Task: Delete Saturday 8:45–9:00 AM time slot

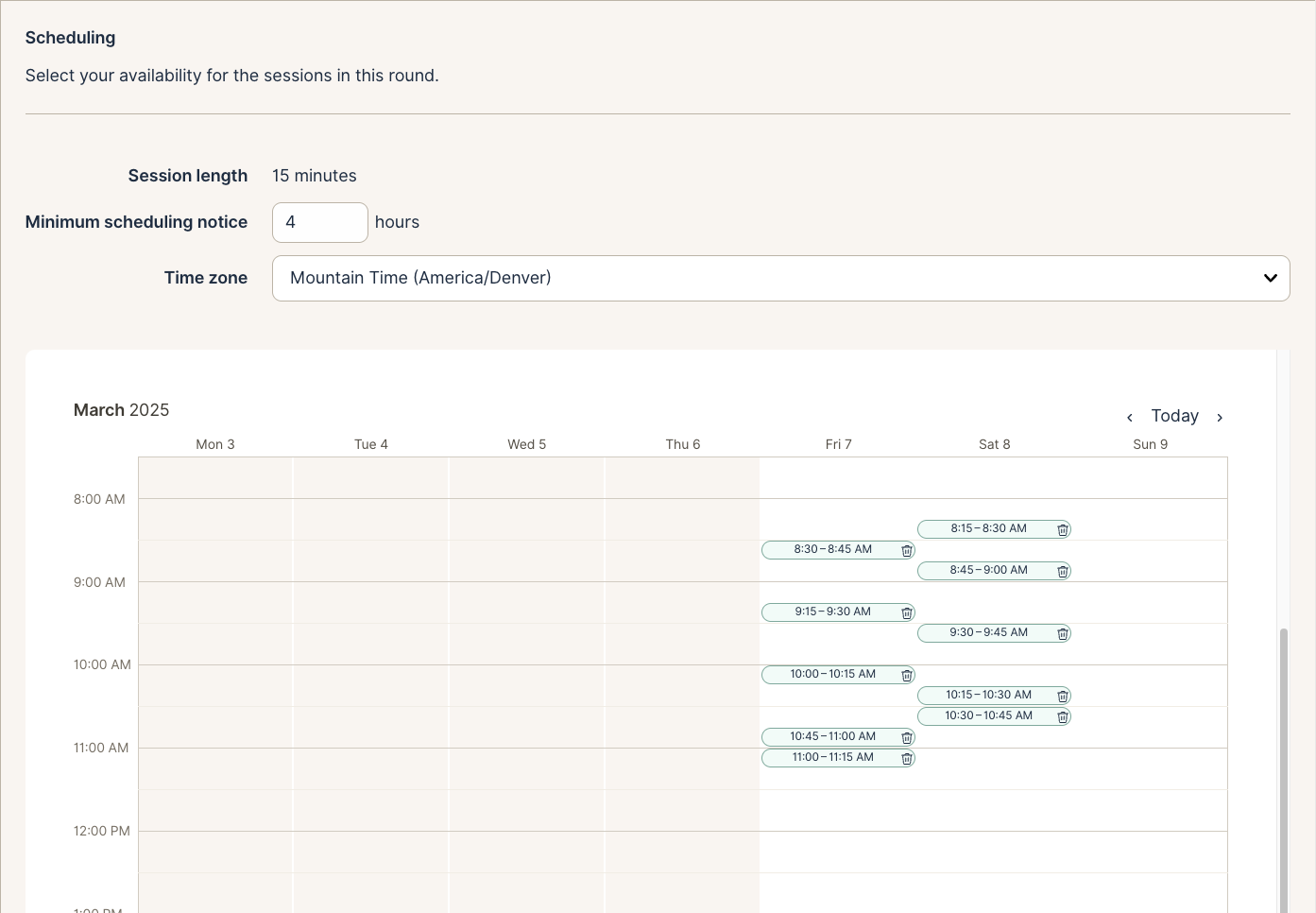Action: 1063,572
